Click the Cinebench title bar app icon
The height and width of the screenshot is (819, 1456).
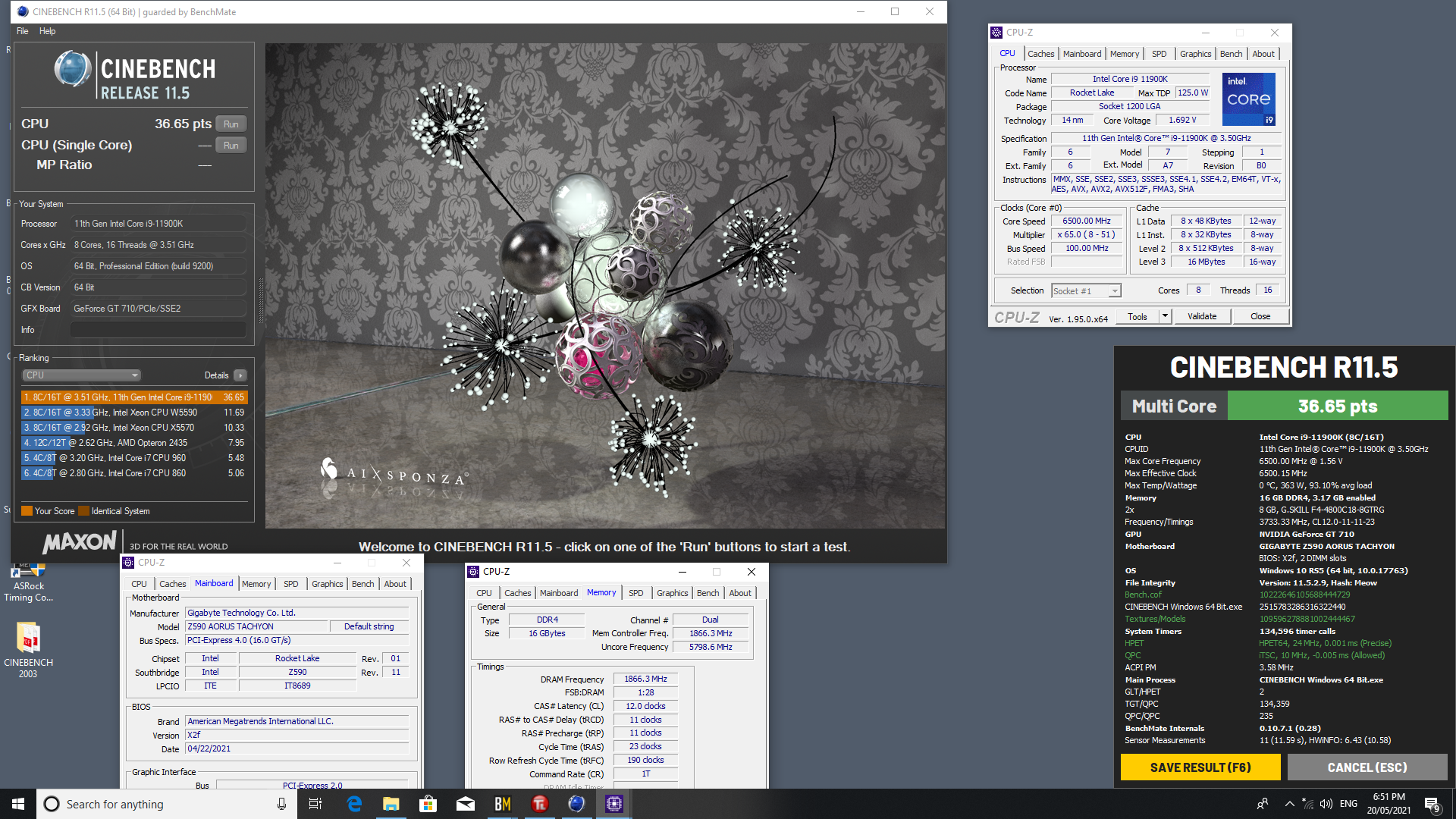coord(23,11)
